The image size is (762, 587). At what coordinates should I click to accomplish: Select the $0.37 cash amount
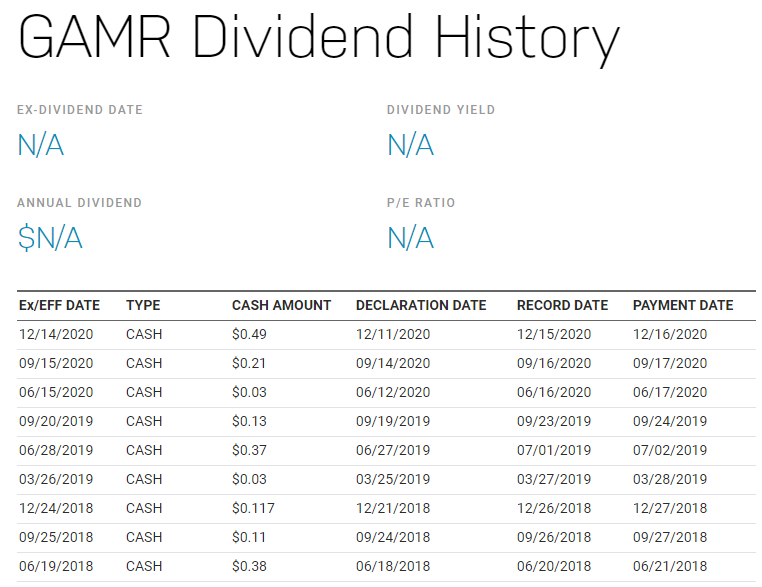click(249, 450)
